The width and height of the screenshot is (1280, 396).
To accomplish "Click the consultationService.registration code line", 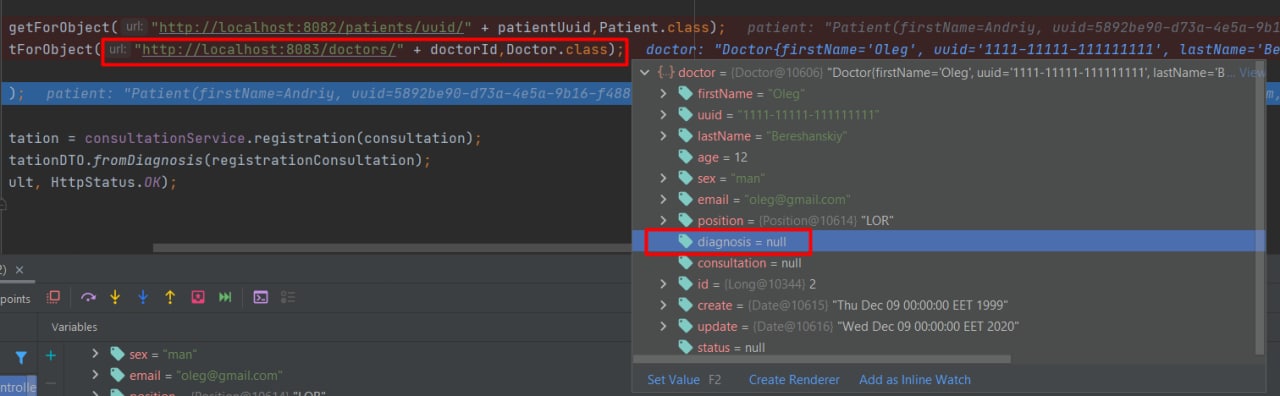I will (x=245, y=138).
